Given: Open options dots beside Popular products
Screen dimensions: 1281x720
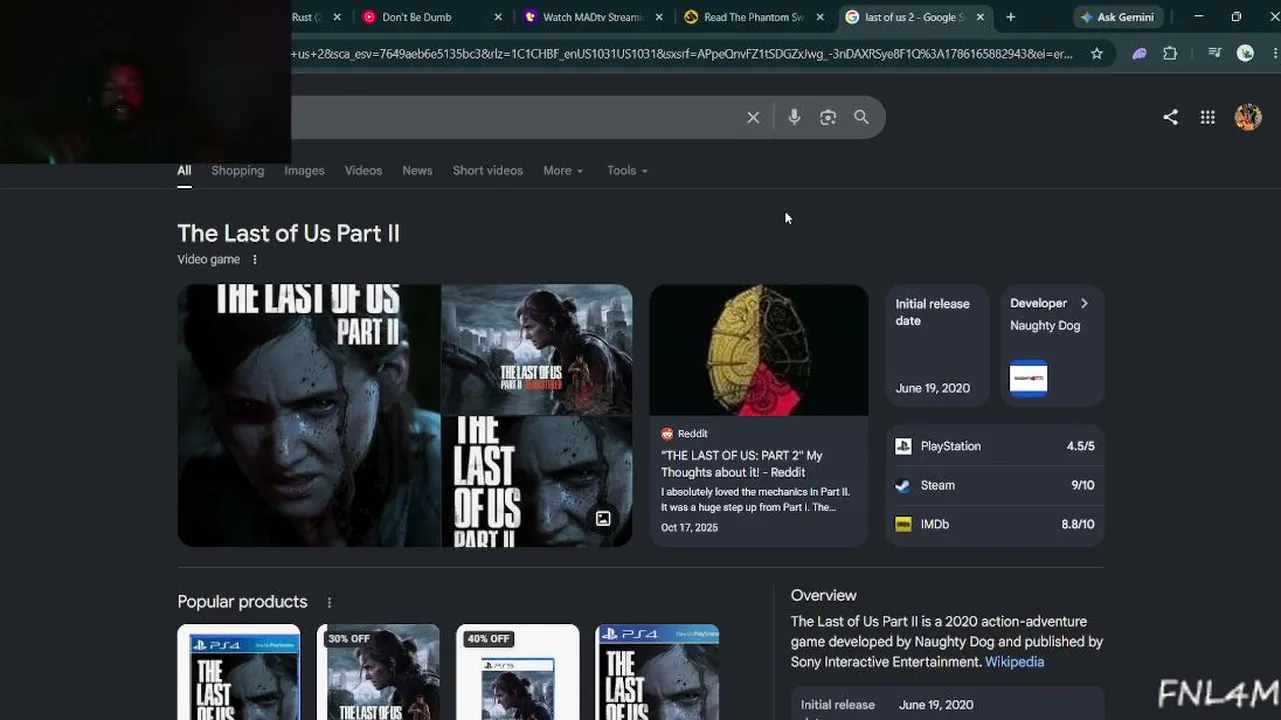Looking at the screenshot, I should [x=329, y=602].
